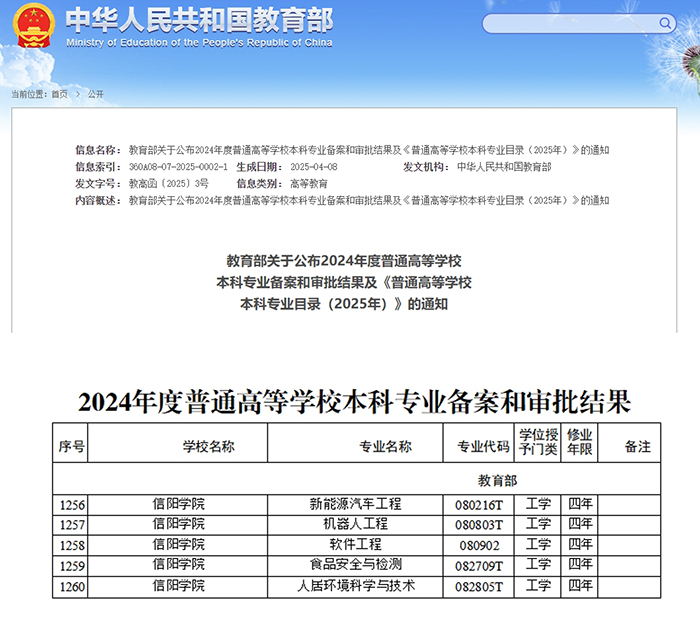The width and height of the screenshot is (700, 633).
Task: Click the 080902 major code cell
Action: pos(478,545)
